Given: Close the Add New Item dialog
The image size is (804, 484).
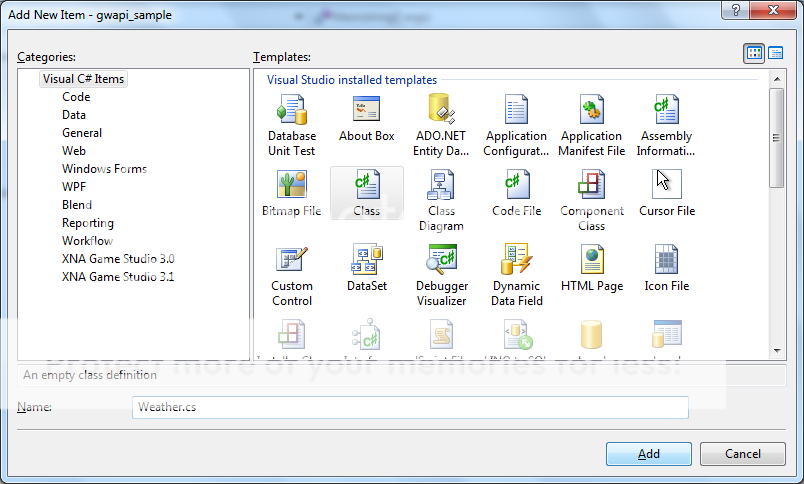Looking at the screenshot, I should 773,10.
